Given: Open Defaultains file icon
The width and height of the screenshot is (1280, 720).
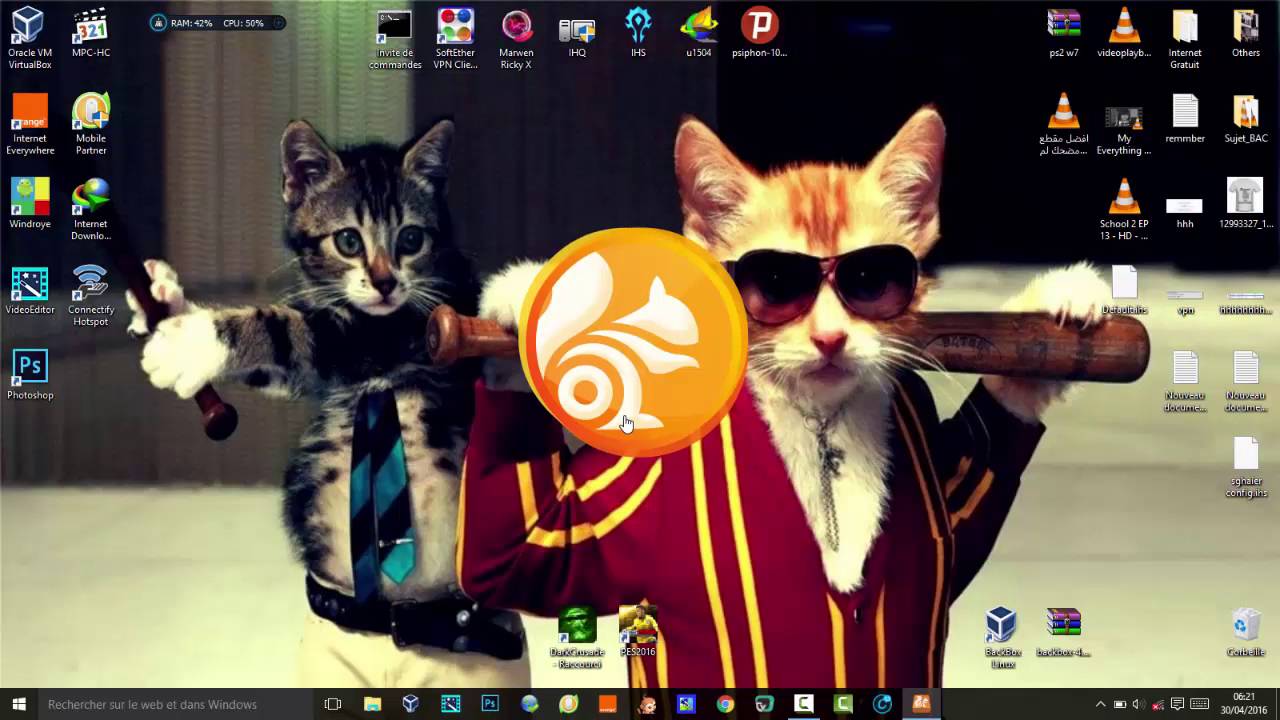Looking at the screenshot, I should pyautogui.click(x=1124, y=290).
